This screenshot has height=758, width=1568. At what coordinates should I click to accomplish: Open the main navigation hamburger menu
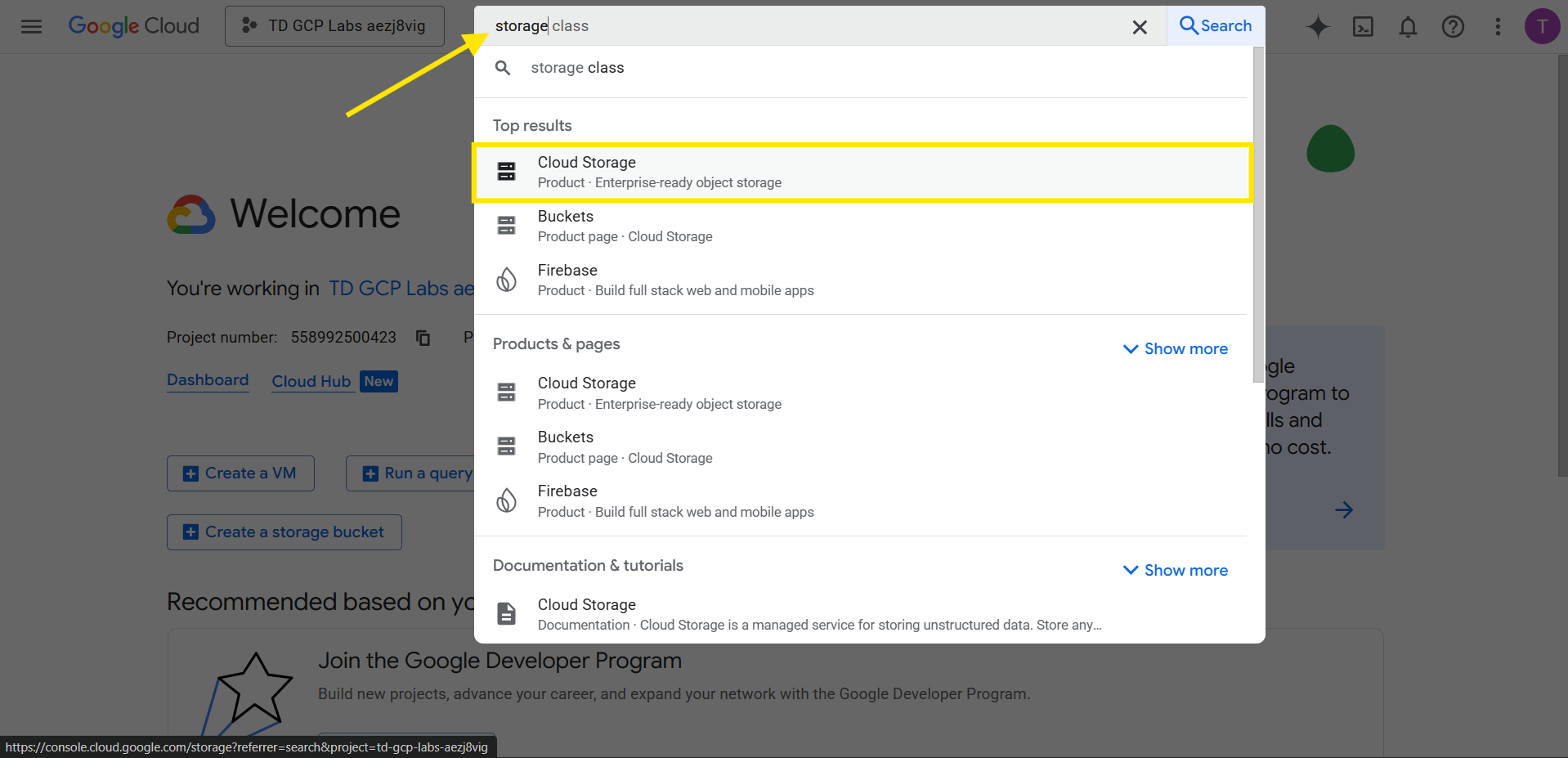pyautogui.click(x=31, y=26)
